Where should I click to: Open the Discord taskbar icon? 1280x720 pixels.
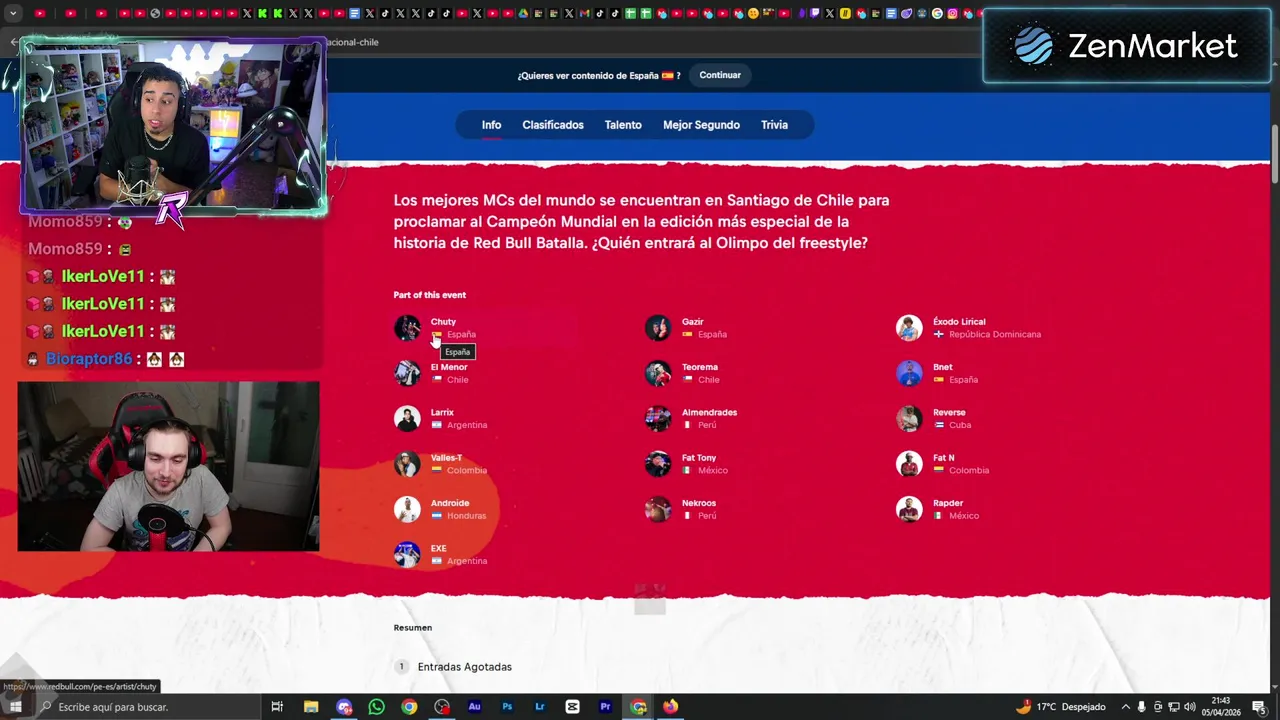pos(344,707)
